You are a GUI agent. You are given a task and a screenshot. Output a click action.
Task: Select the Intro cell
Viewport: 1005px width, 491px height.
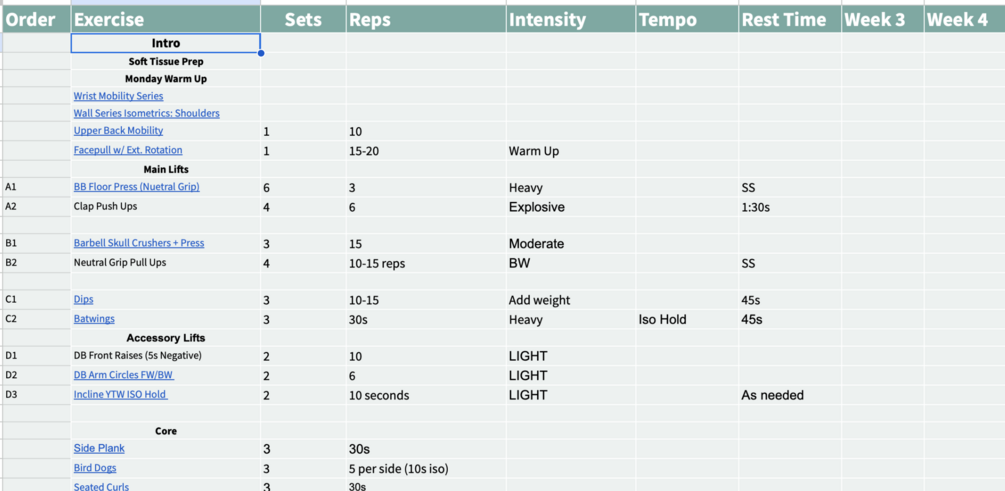point(165,43)
